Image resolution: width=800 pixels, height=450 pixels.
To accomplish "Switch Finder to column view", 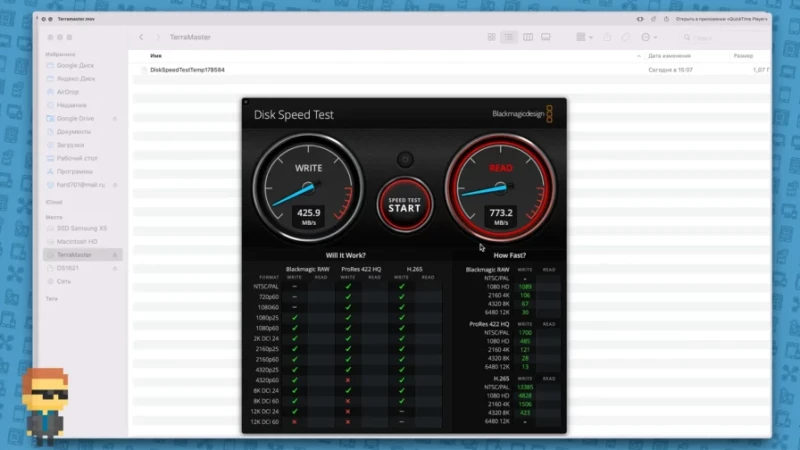I will tap(528, 37).
